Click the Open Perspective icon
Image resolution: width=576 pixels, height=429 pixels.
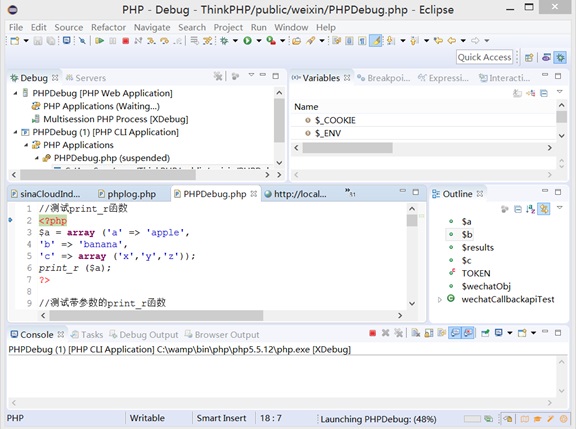[529, 58]
